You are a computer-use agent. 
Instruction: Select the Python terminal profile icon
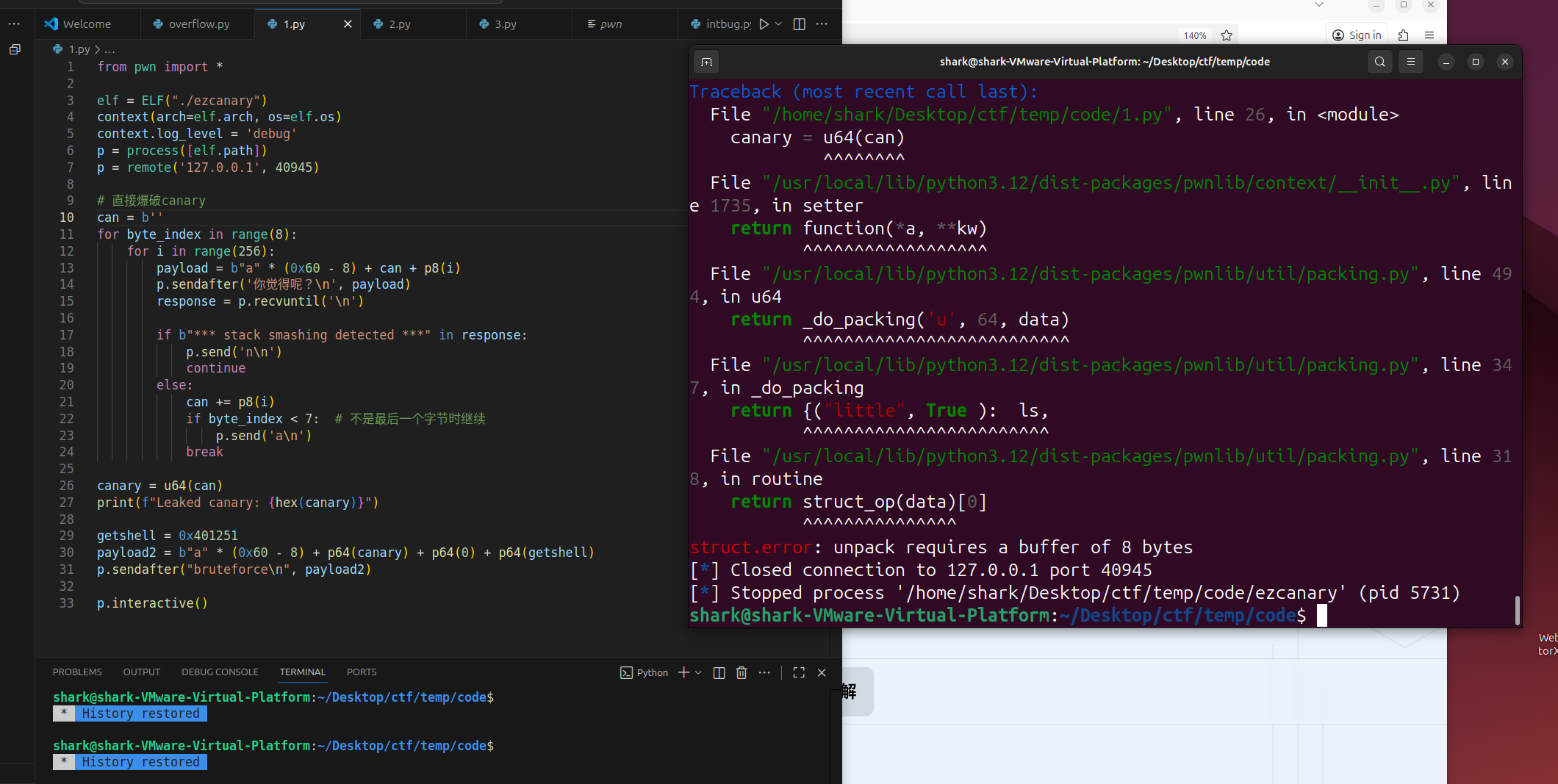(626, 672)
